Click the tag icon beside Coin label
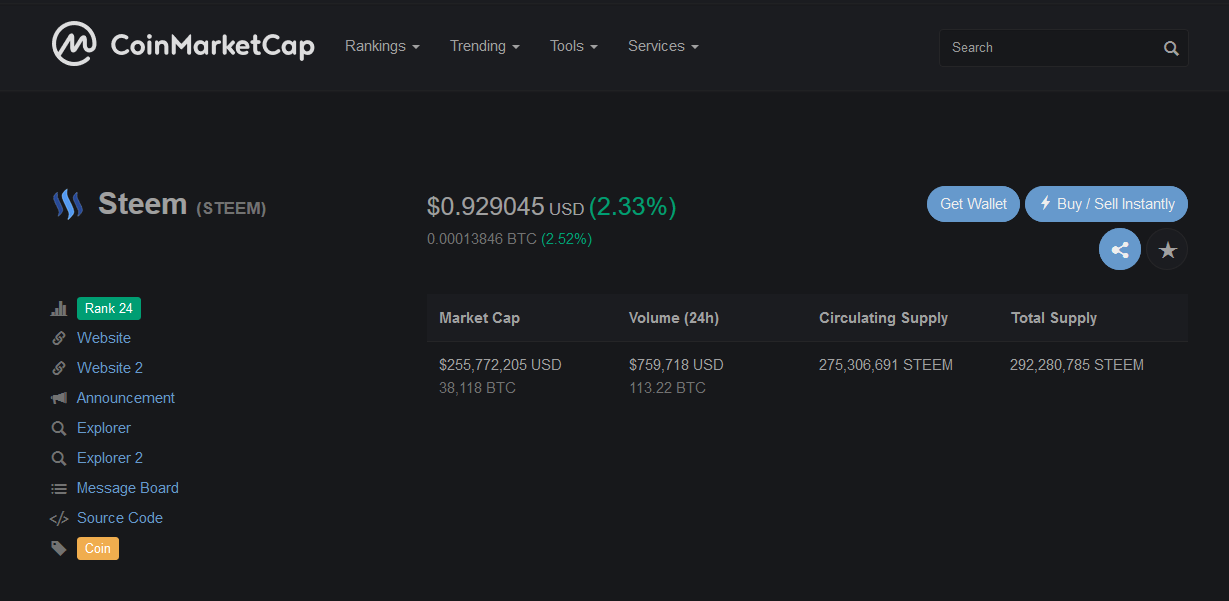Image resolution: width=1229 pixels, height=601 pixels. pos(59,548)
